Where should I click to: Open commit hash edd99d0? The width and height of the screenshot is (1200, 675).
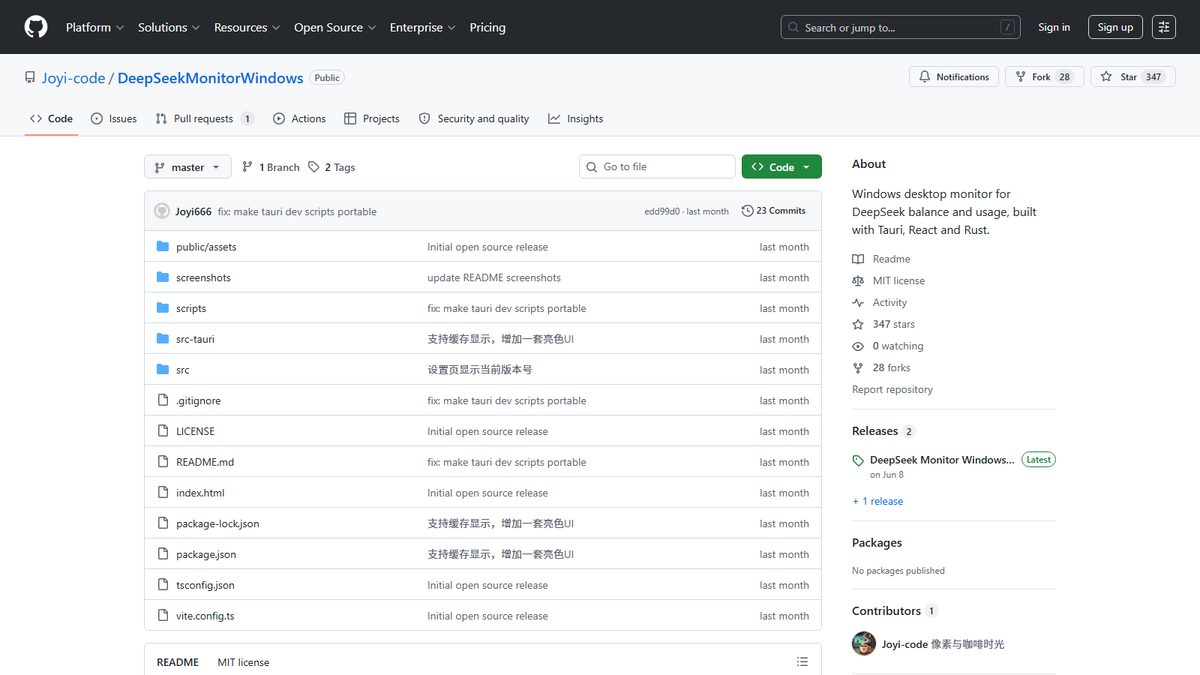(662, 212)
